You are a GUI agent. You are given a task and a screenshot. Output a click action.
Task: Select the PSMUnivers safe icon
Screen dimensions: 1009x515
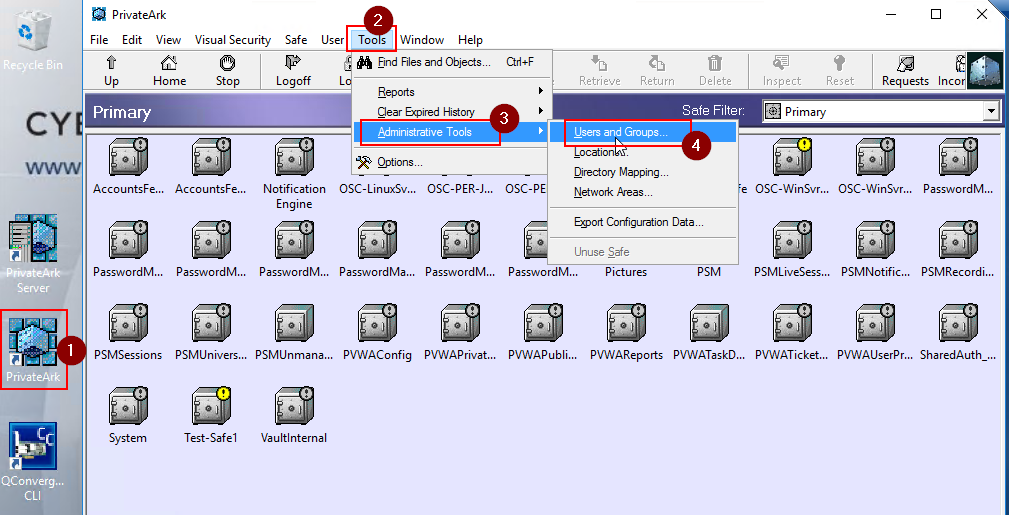click(x=211, y=324)
